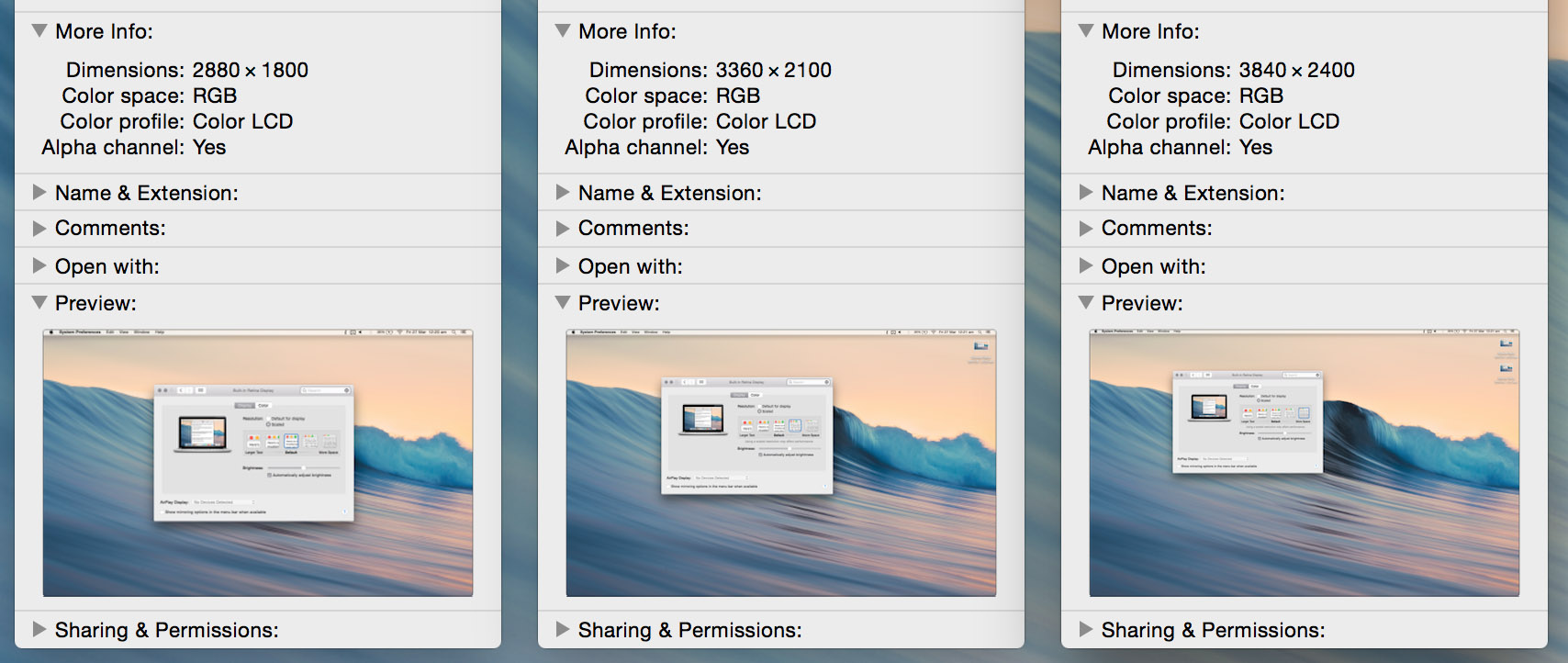Expand Comments in the 3840 × 2400 window

coord(1086,228)
